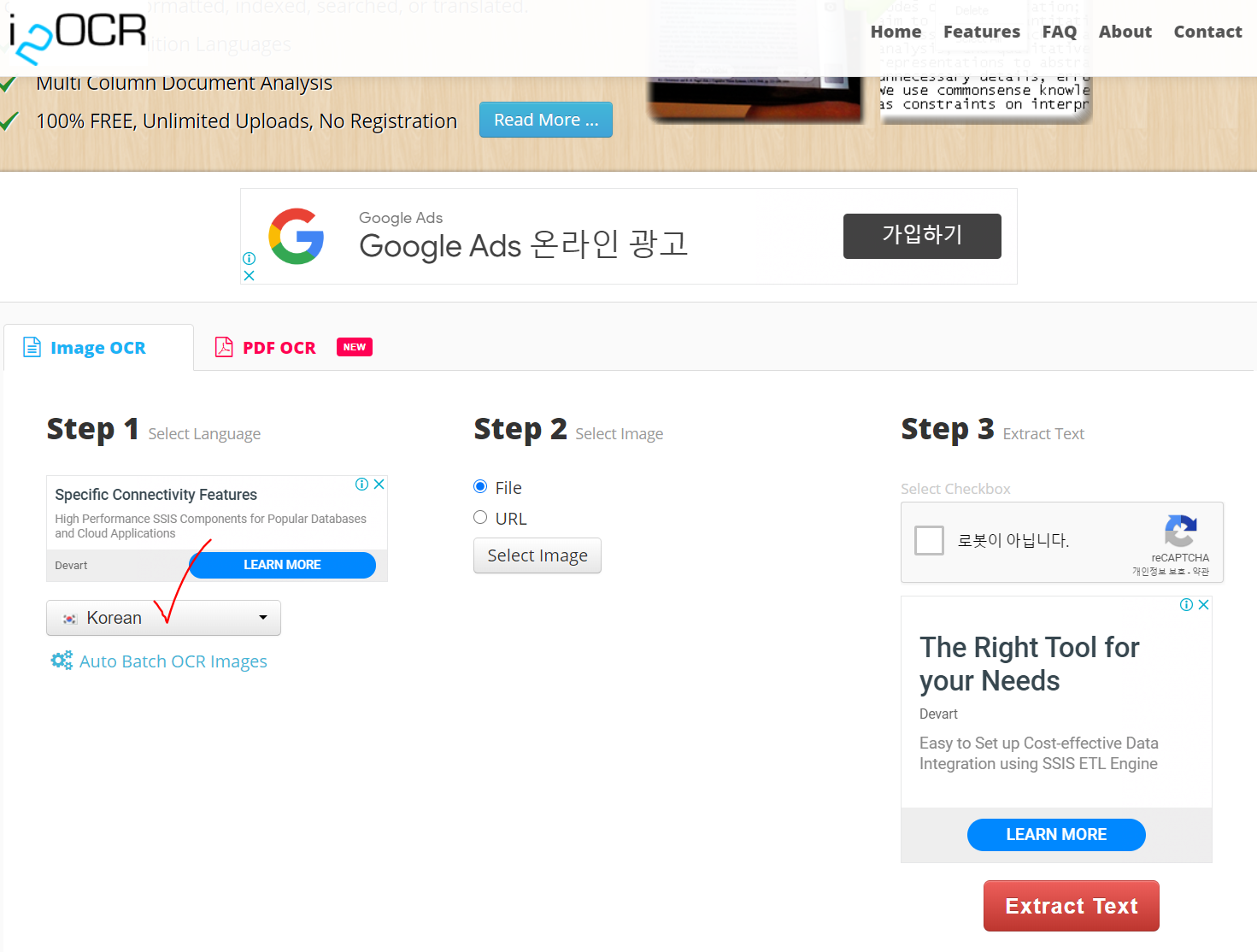Viewport: 1257px width, 952px height.
Task: Click The Right Tool for your Needs headline
Action: tap(1030, 664)
